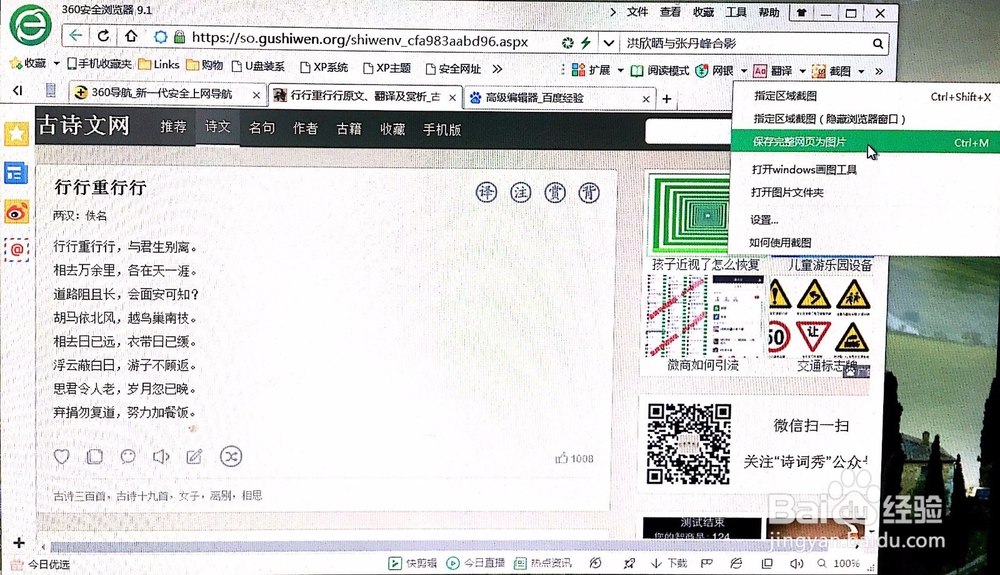
Task: Click the browser back arrow button
Action: click(x=76, y=36)
